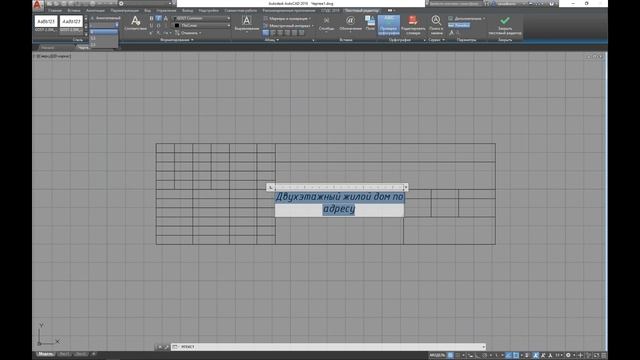Add a new layout with plus icon

[93, 354]
